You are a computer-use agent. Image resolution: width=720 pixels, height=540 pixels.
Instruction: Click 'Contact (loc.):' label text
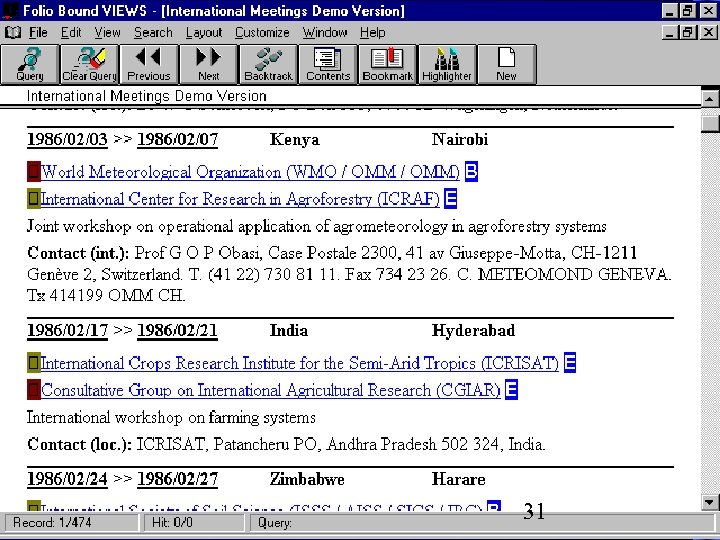[79, 444]
